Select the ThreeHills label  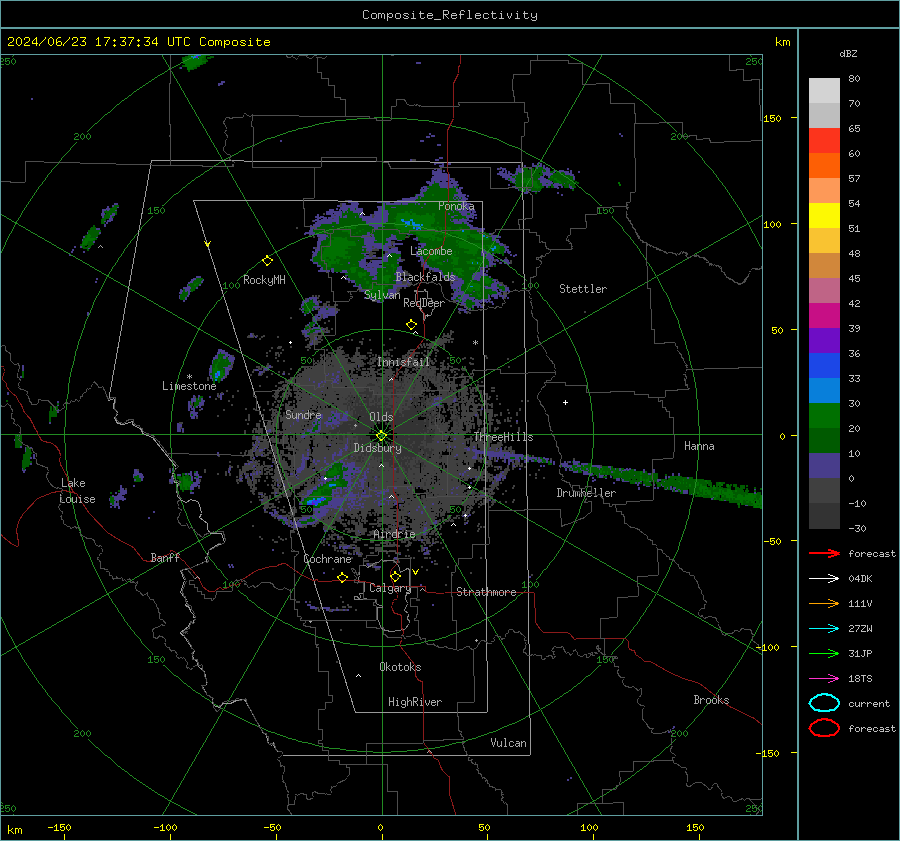coord(503,437)
